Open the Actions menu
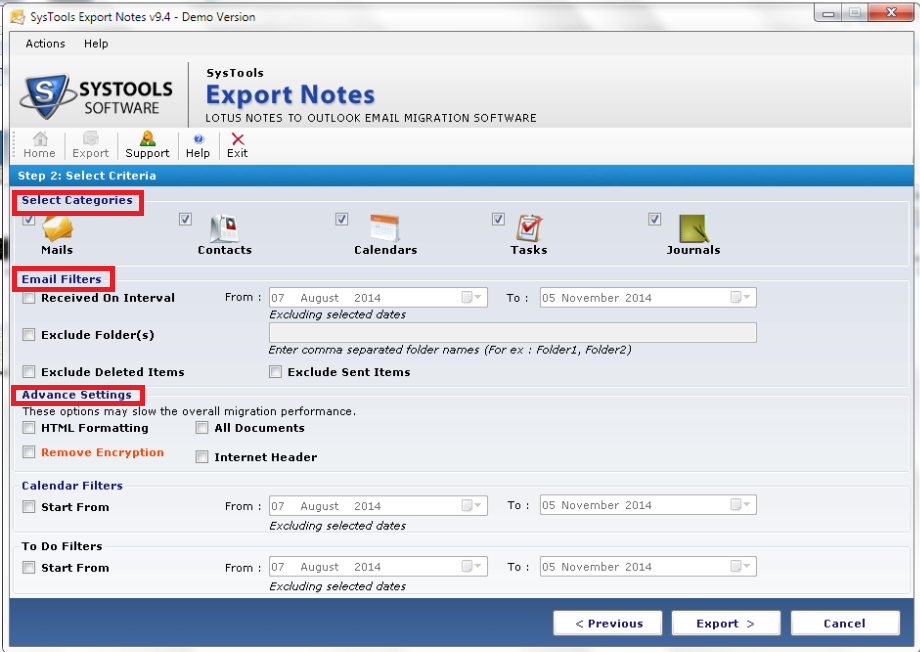The height and width of the screenshot is (652, 920). click(x=45, y=44)
